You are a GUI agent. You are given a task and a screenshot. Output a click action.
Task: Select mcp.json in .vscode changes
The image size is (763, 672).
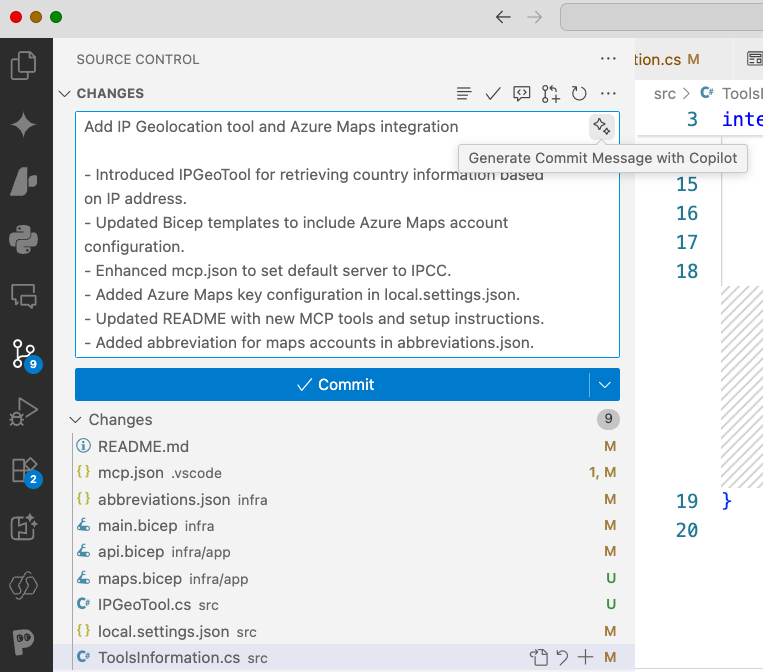point(345,472)
